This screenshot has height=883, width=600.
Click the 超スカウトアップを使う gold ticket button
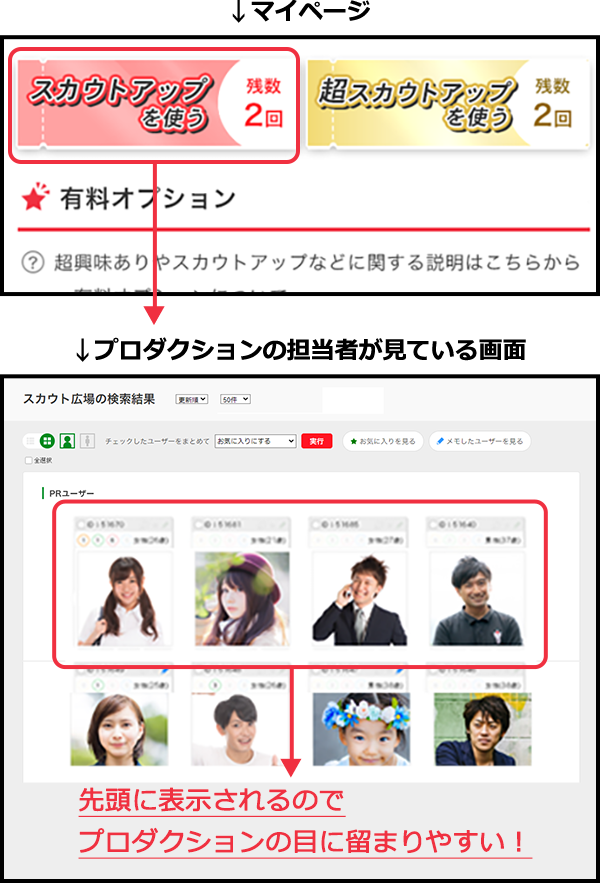[448, 104]
